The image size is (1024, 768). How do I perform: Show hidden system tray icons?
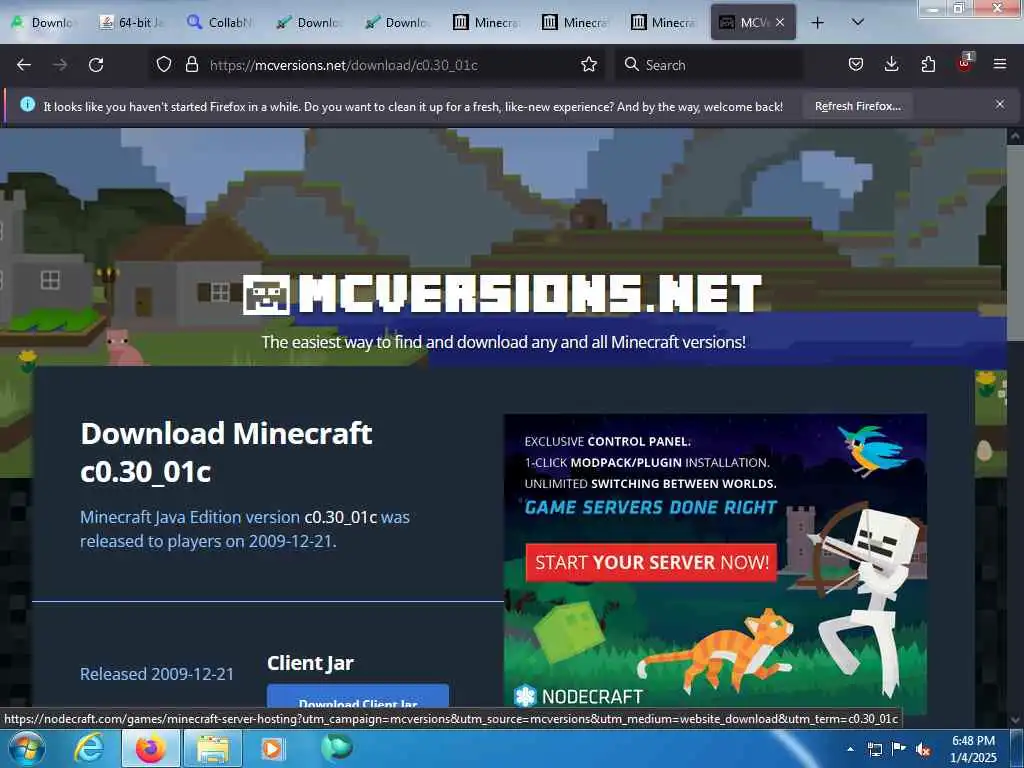tap(851, 749)
